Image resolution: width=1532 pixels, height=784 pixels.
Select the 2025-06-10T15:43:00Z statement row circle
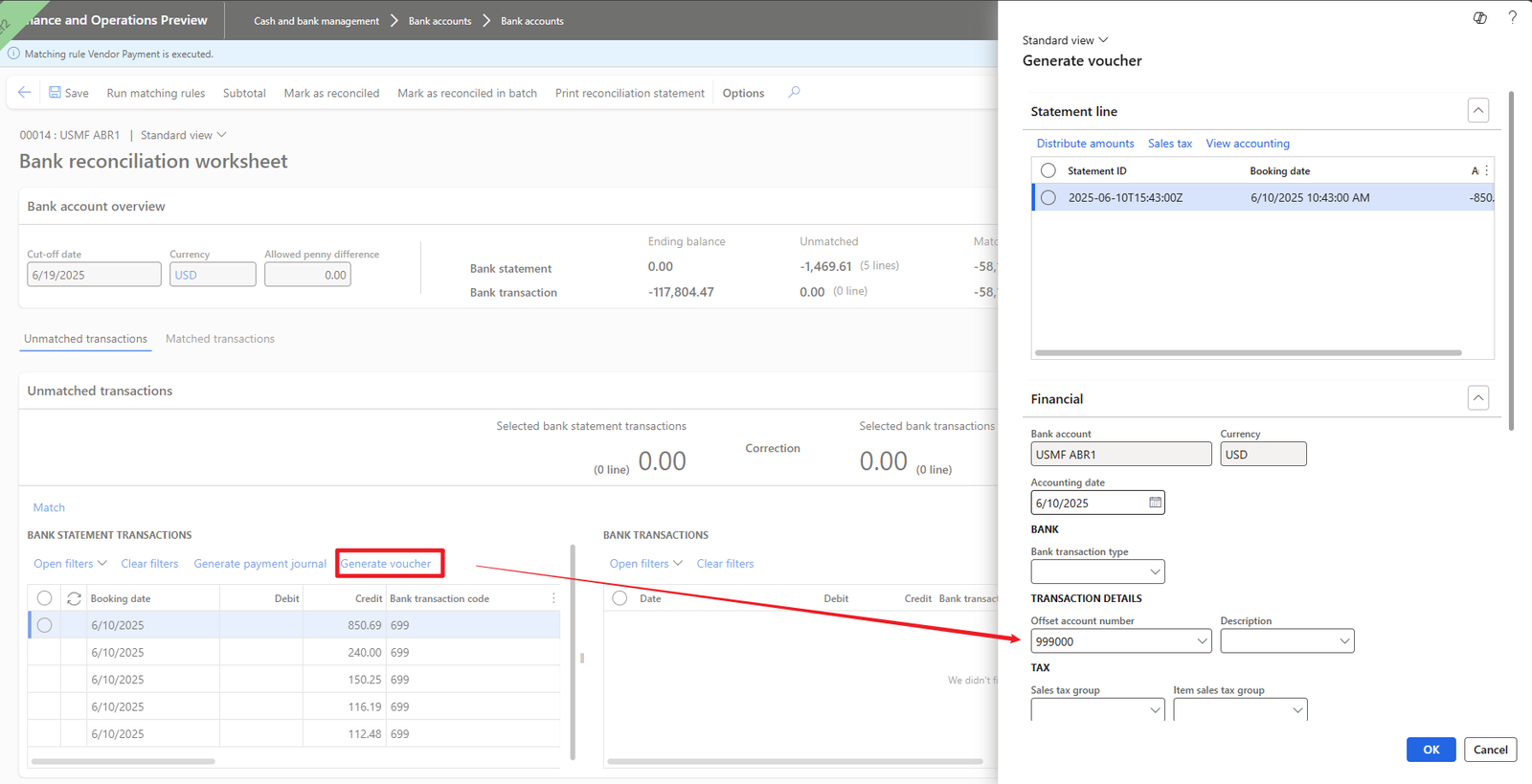click(1048, 197)
